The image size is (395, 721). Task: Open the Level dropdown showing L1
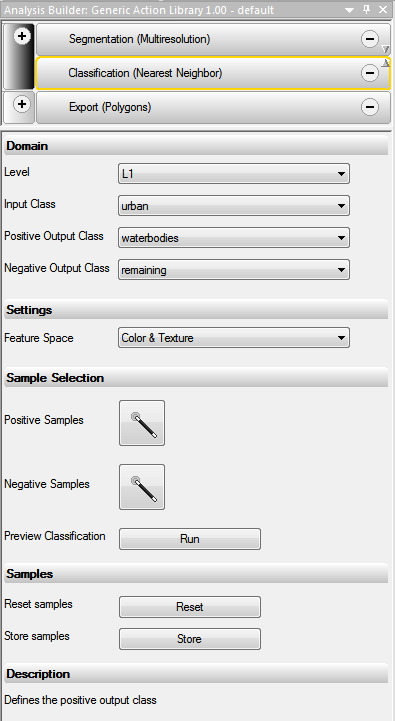[x=234, y=174]
